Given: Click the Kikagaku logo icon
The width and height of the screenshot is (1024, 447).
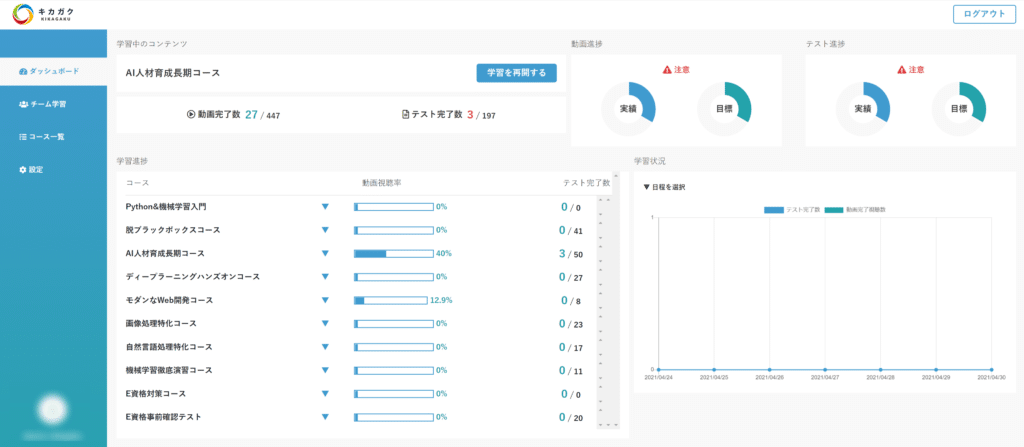Looking at the screenshot, I should point(21,14).
